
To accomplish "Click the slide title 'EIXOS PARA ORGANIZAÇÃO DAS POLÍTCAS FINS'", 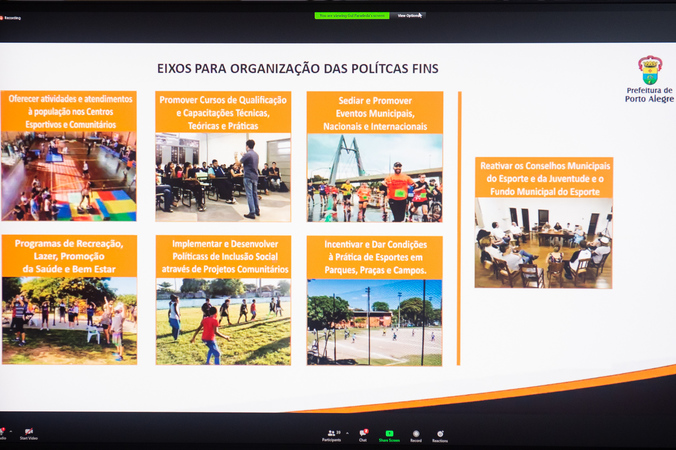I will coord(297,69).
